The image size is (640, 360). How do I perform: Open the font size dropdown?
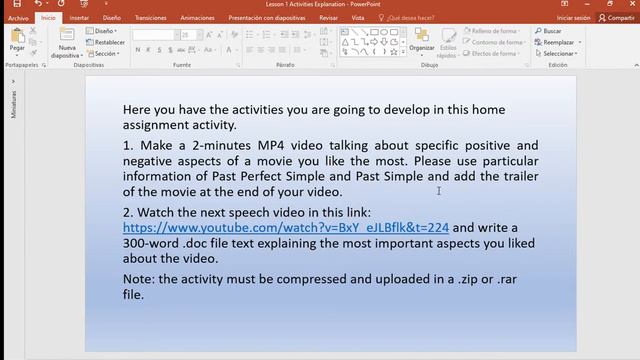(200, 35)
